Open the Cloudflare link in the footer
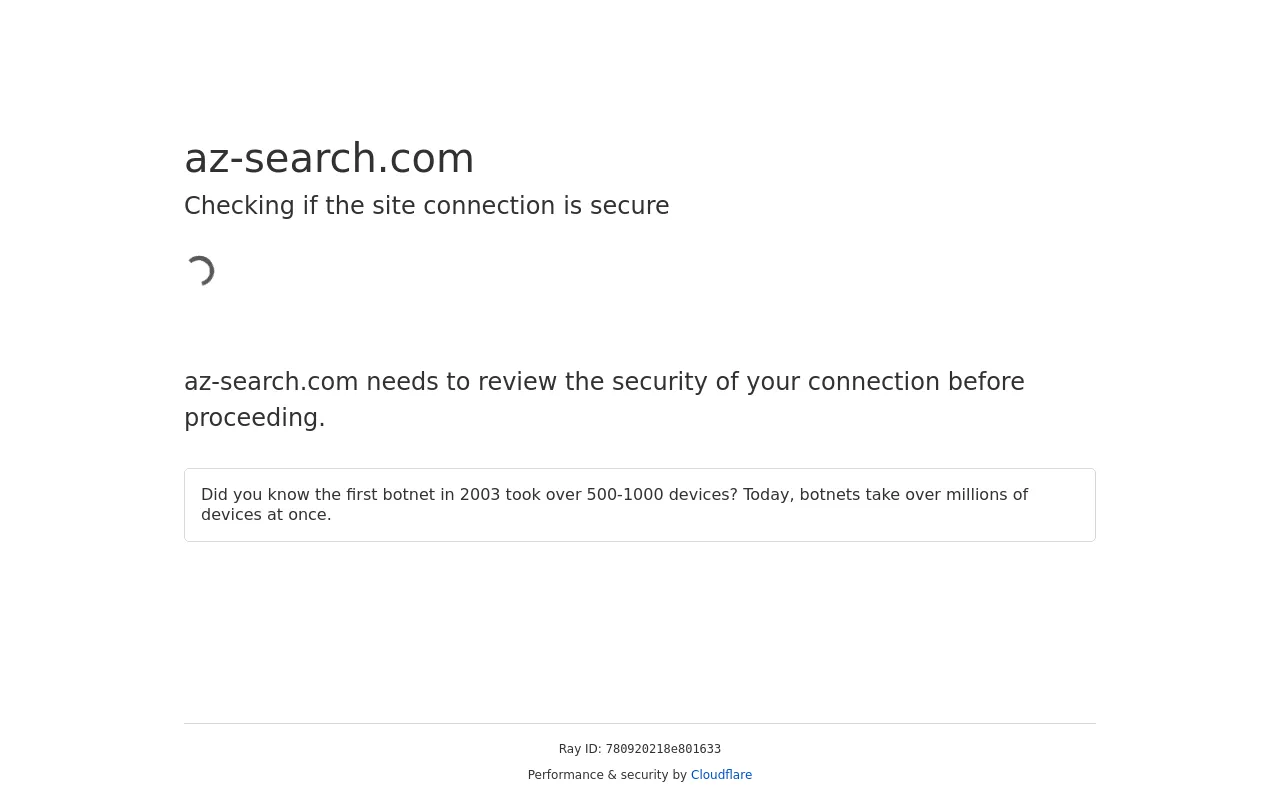Screen dimensions: 1280x800 click(x=721, y=775)
